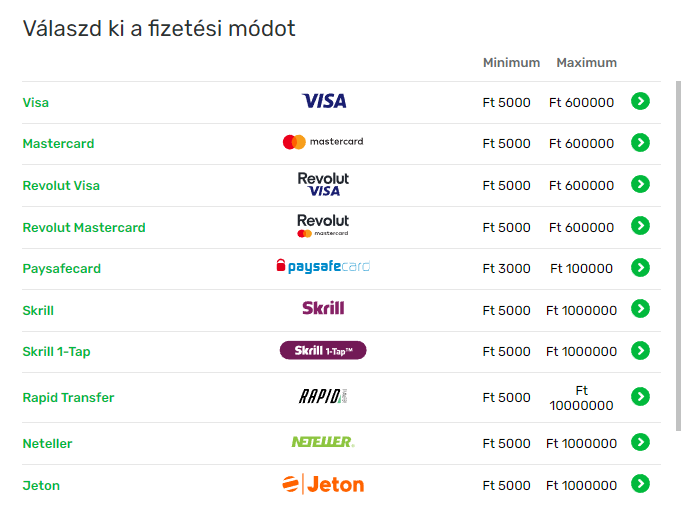Click the VISA logo
This screenshot has height=518, width=689.
(x=324, y=101)
